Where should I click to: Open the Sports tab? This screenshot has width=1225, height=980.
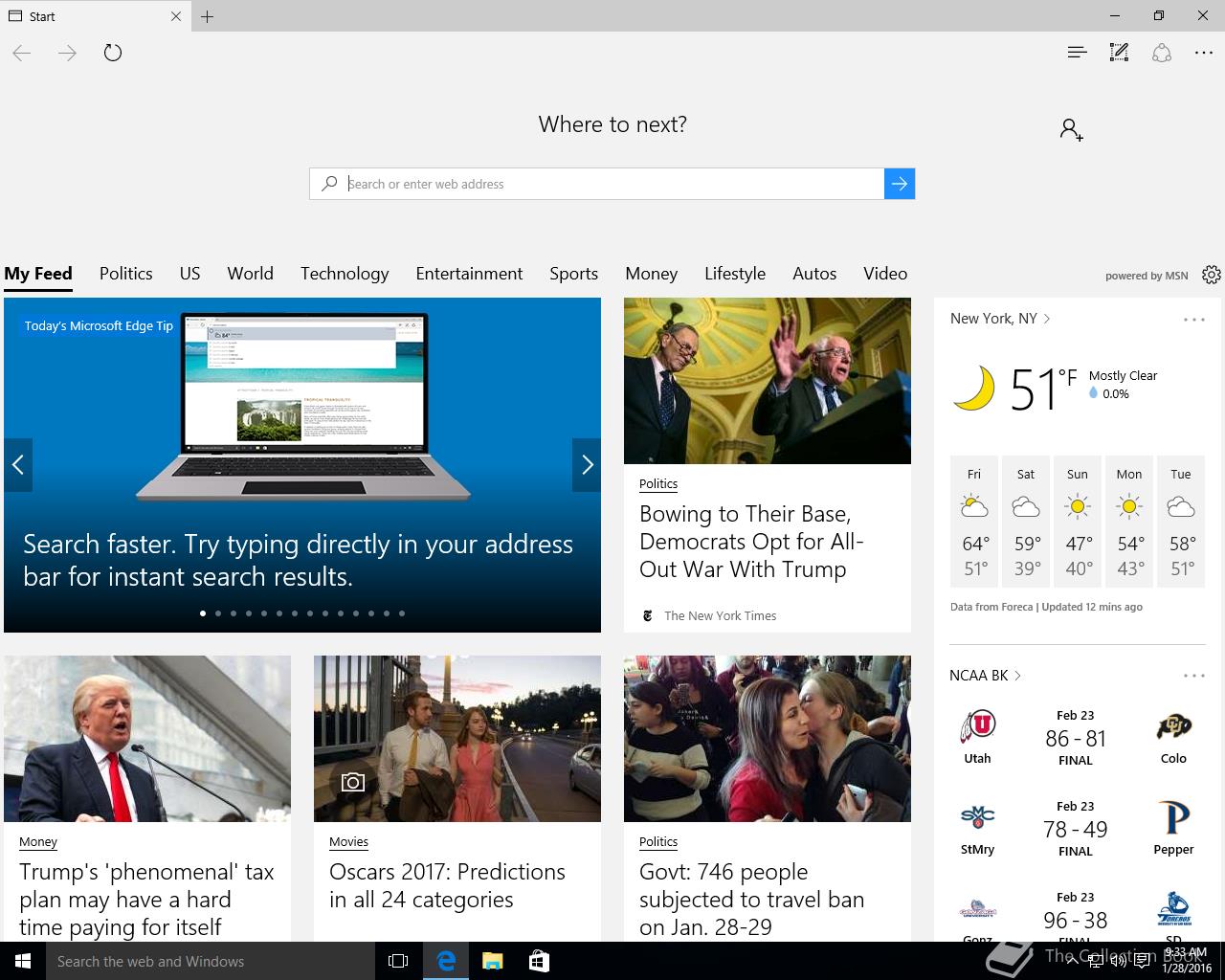pos(574,274)
